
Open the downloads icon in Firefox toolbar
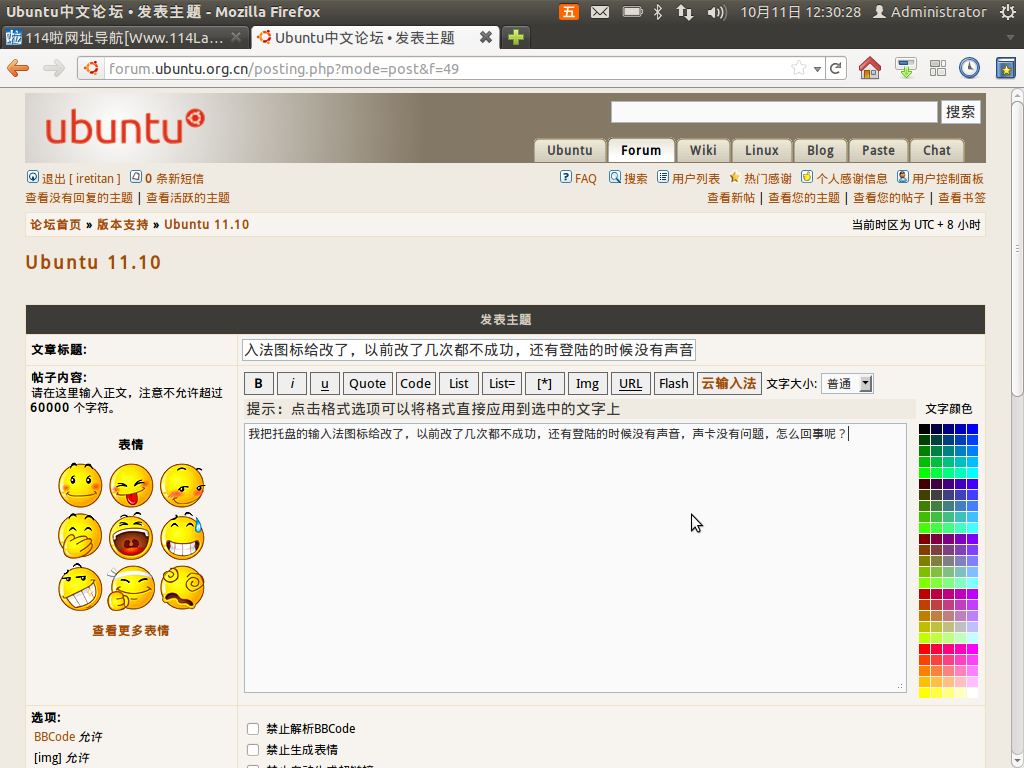(905, 68)
